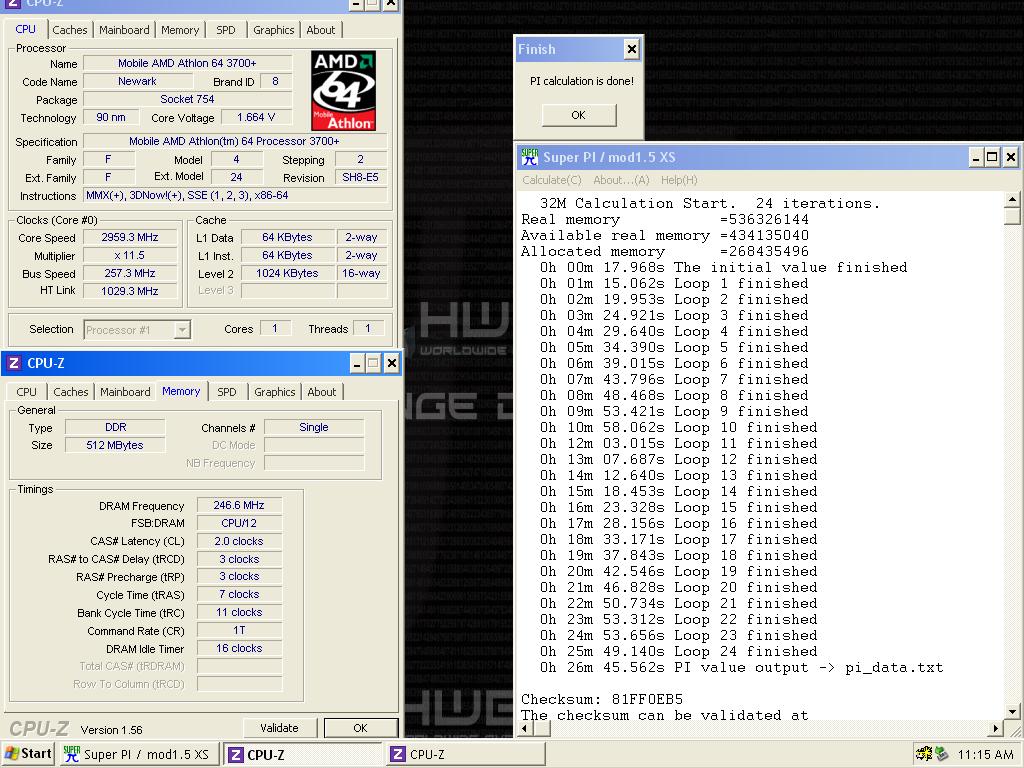Open the Help(H) menu in Super PI
The width and height of the screenshot is (1024, 768).
pyautogui.click(x=679, y=180)
